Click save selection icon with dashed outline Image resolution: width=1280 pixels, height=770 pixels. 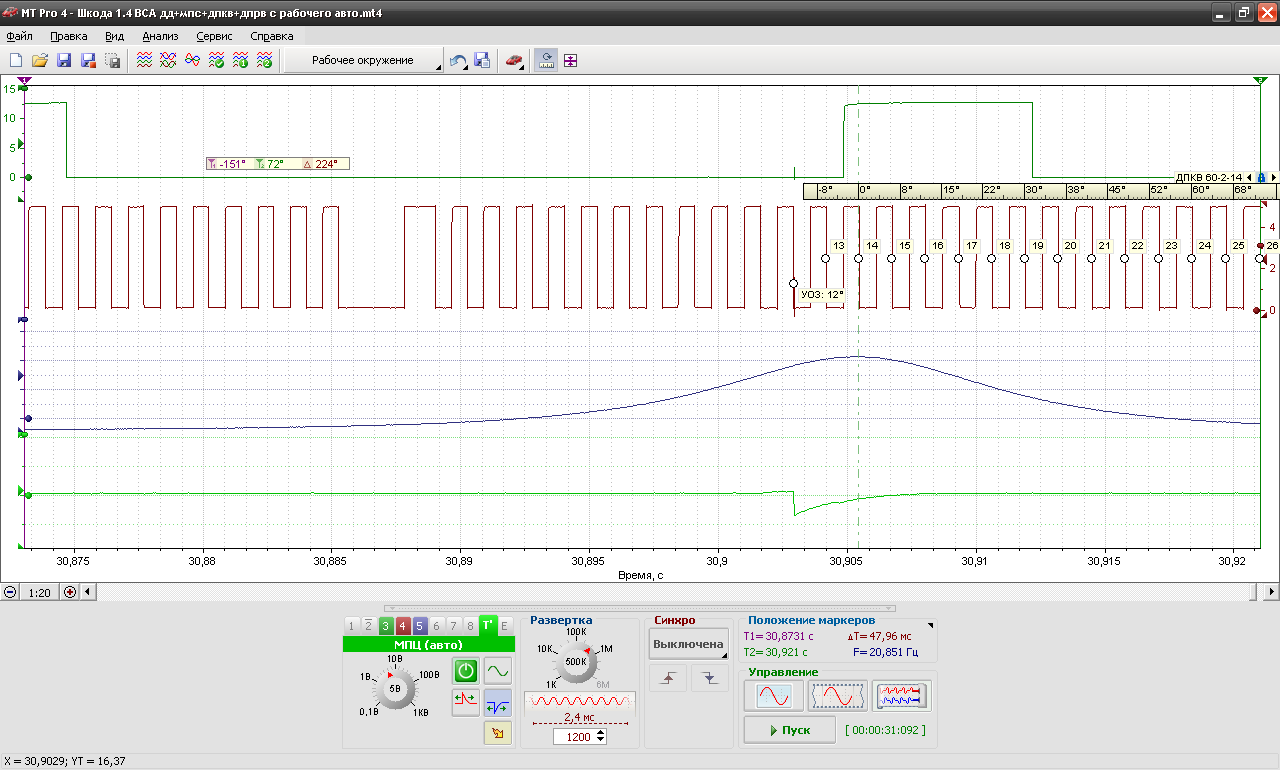pyautogui.click(x=113, y=61)
